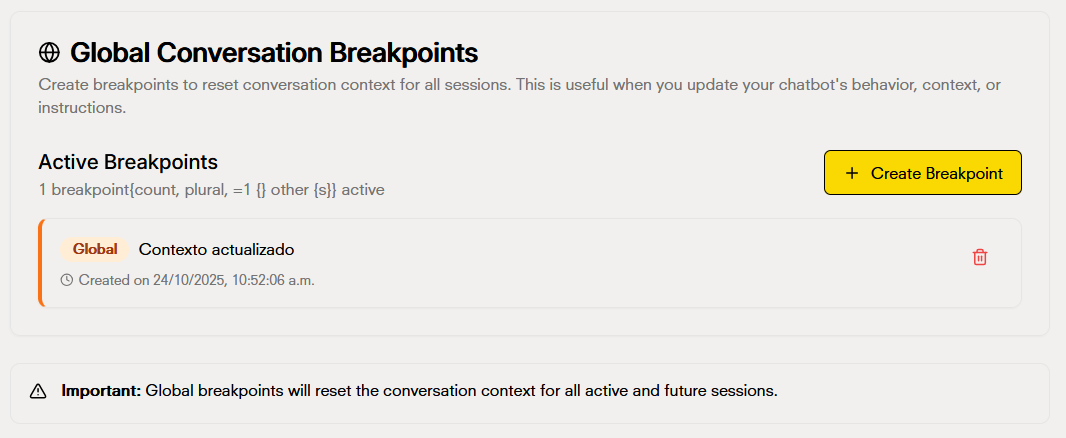Click the orange left edge of breakpoint card
This screenshot has height=438, width=1066.
click(x=41, y=262)
